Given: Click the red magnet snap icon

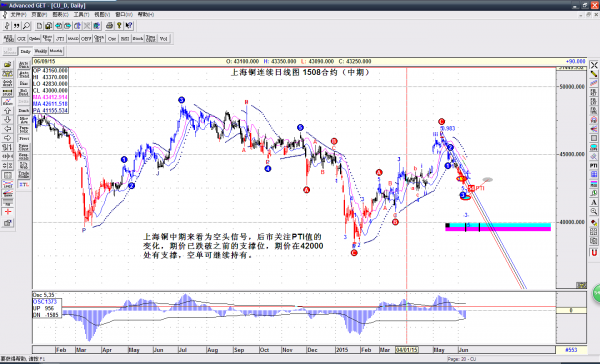Looking at the screenshot, I should (x=593, y=253).
